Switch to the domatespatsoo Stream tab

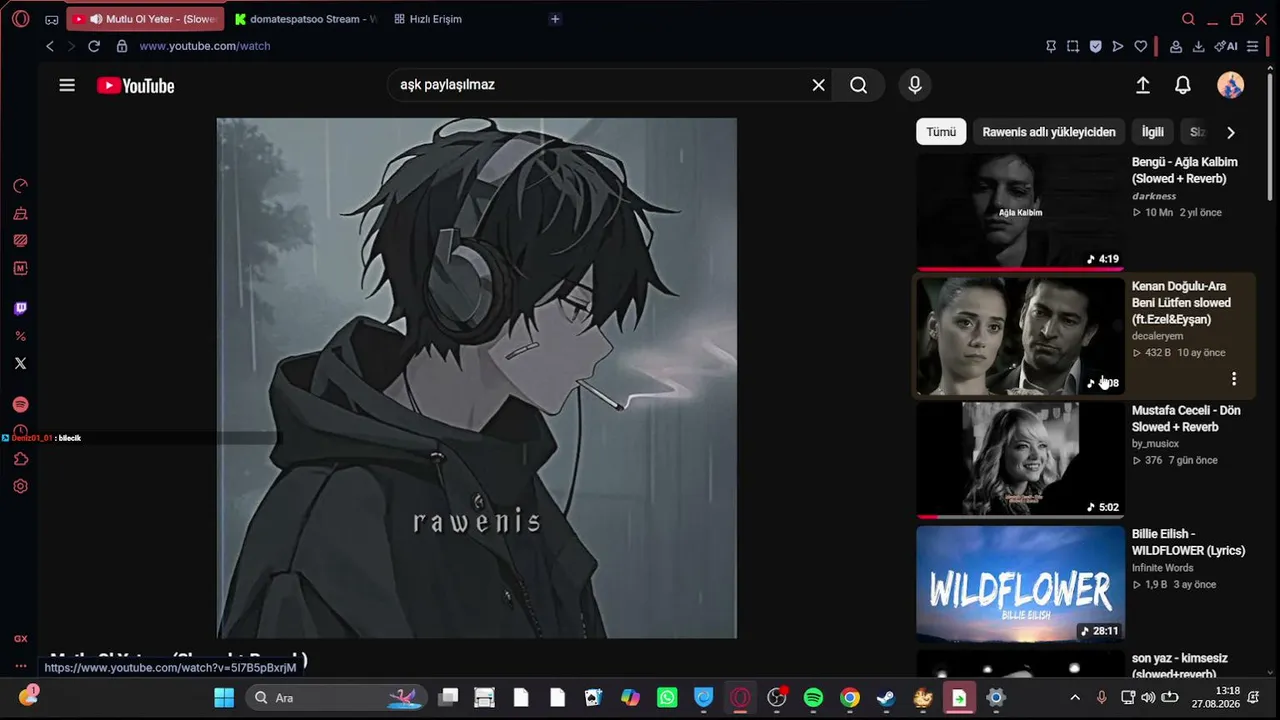pos(304,19)
